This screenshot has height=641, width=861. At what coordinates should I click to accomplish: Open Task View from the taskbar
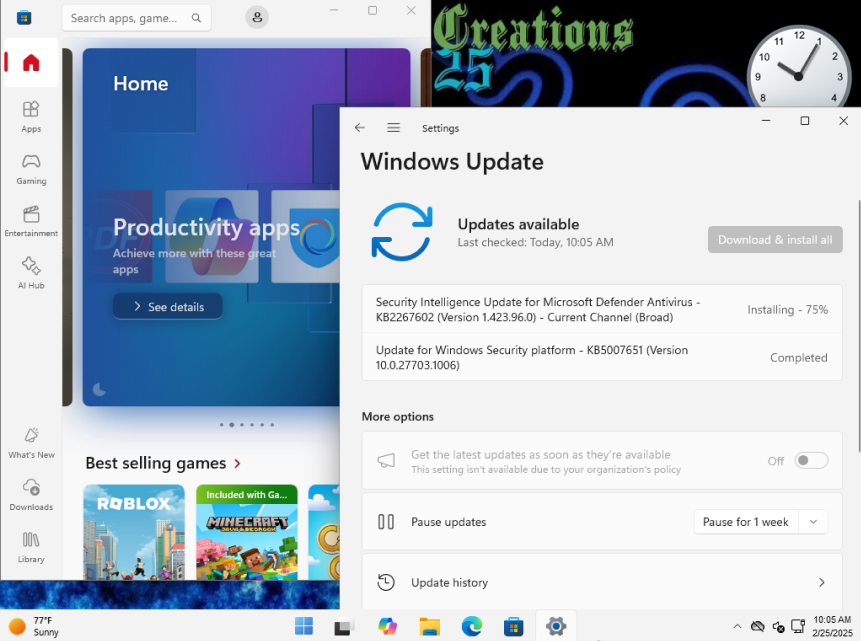(345, 626)
